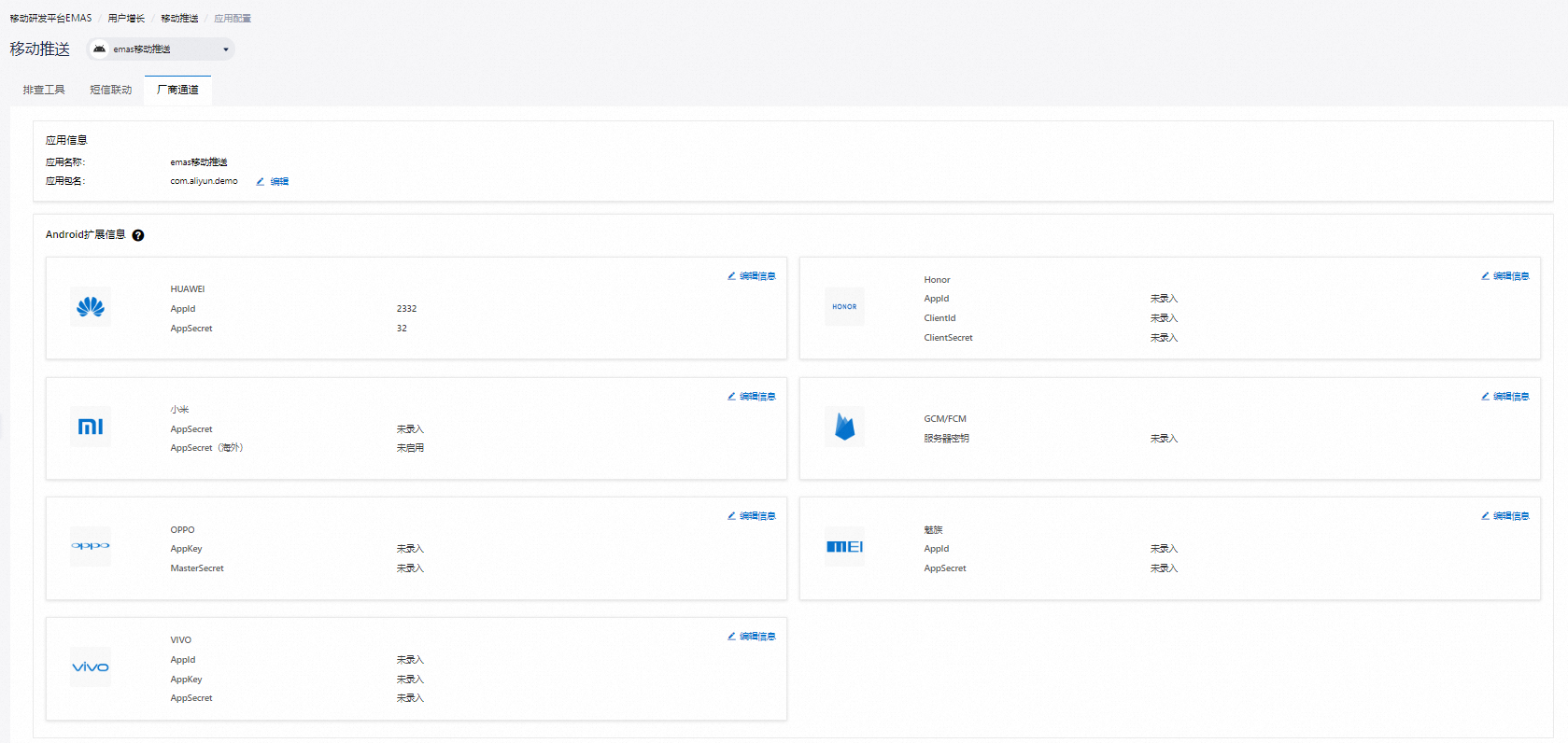Click the GCM/FCM Firebase logo icon

[x=844, y=427]
